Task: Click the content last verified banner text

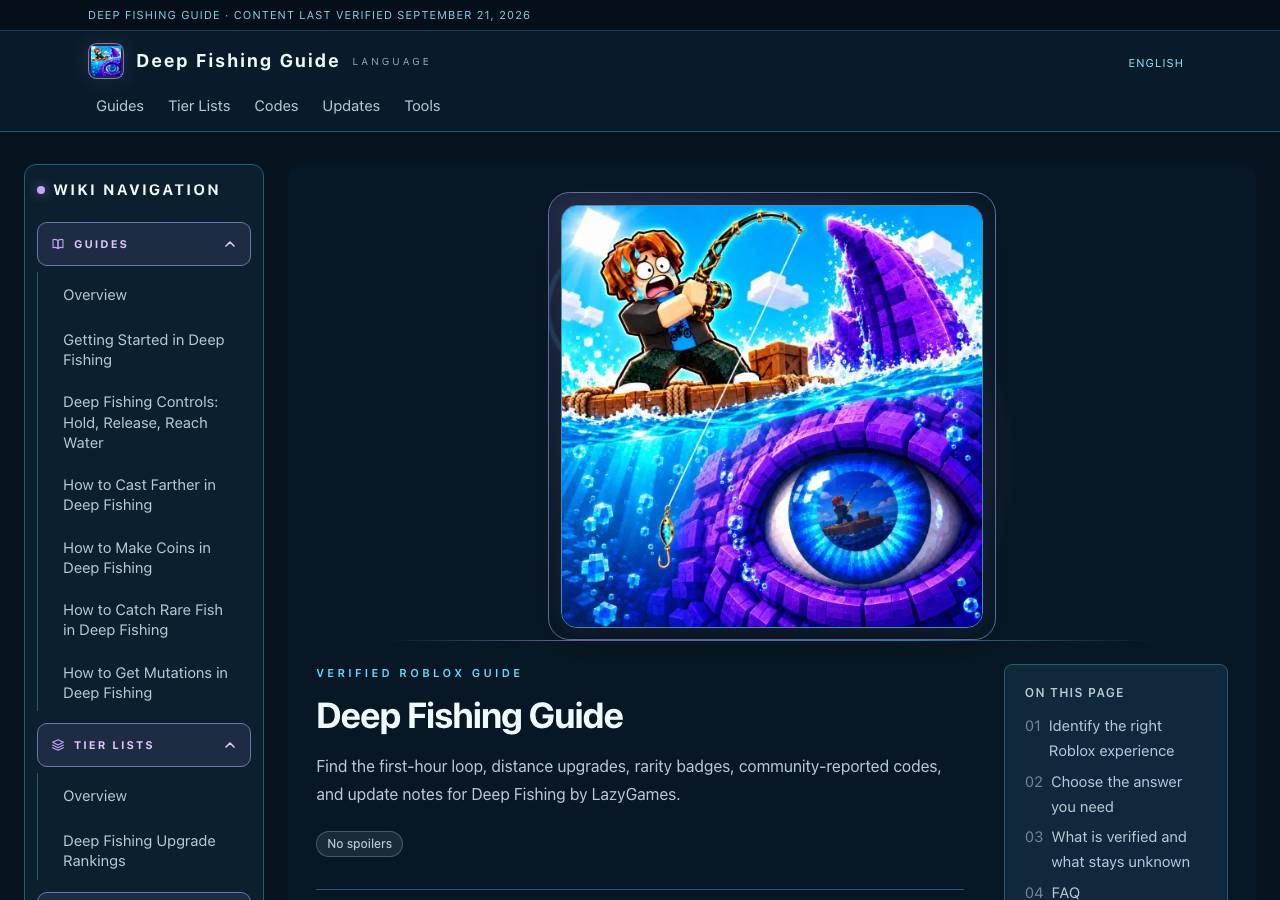Action: pos(309,15)
